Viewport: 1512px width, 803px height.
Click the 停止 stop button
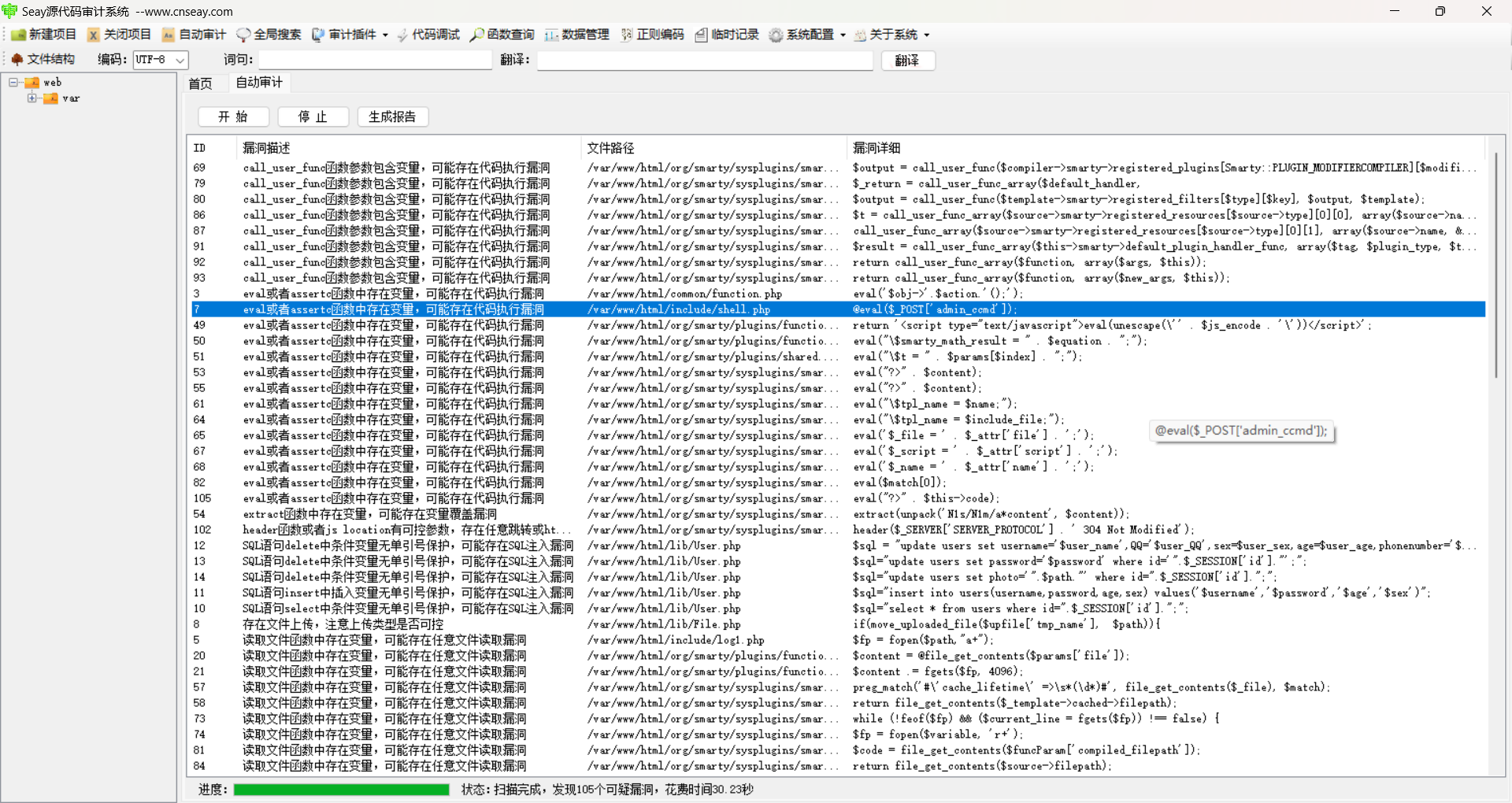[313, 117]
